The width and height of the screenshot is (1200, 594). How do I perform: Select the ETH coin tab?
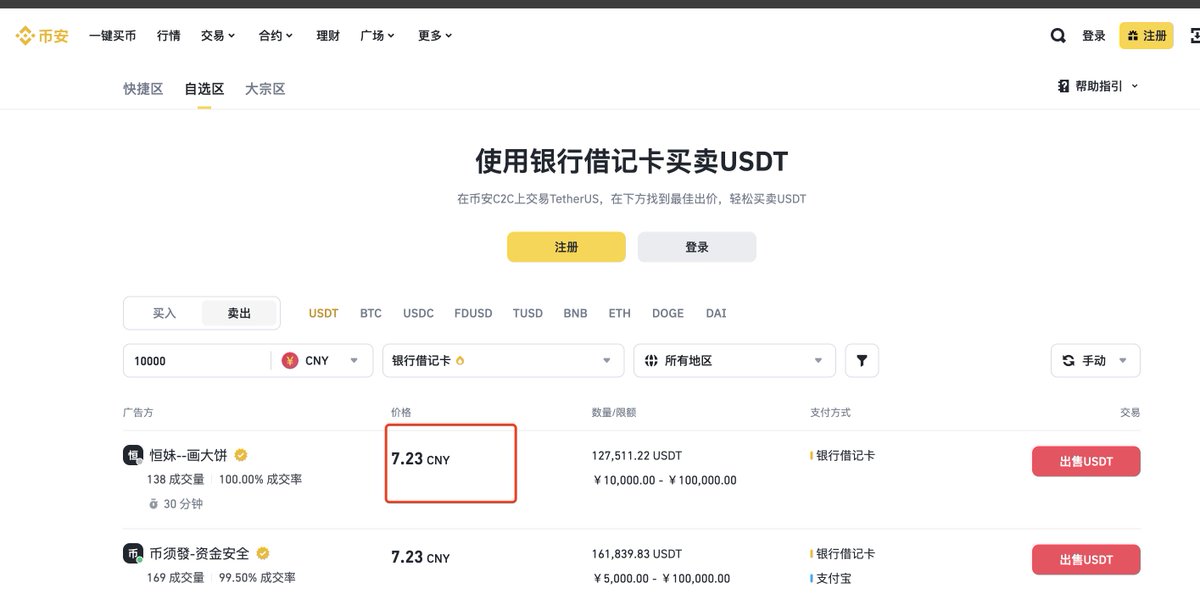pos(620,313)
